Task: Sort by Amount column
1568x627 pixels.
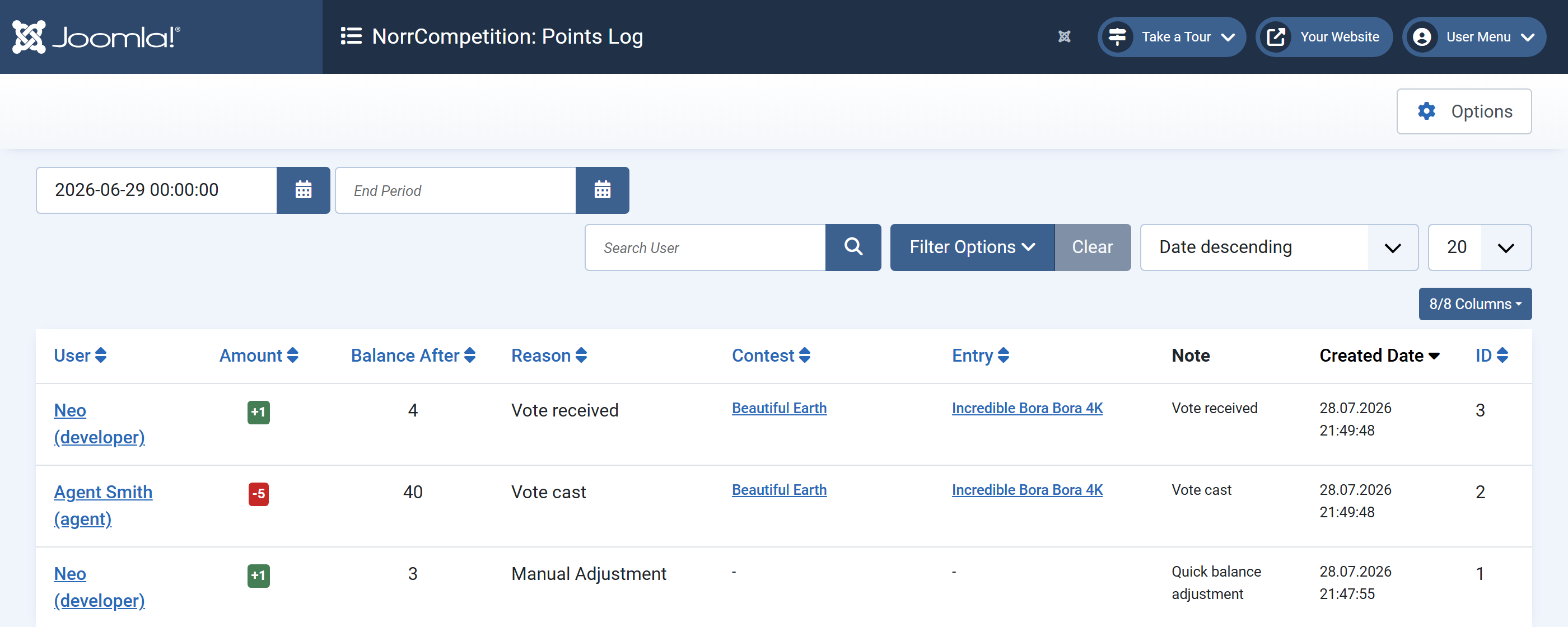Action: [259, 355]
